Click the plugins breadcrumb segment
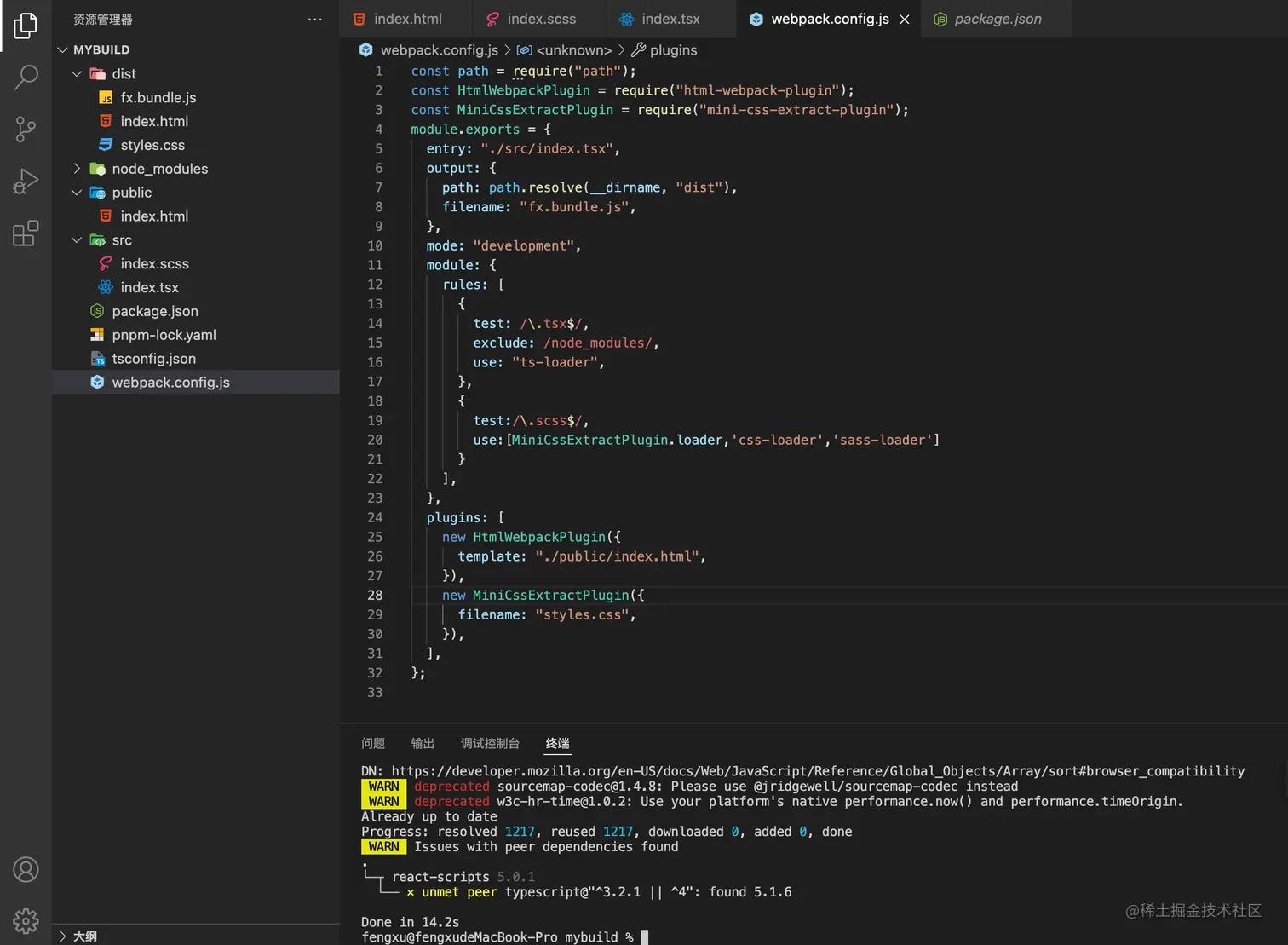This screenshot has height=945, width=1288. 673,50
